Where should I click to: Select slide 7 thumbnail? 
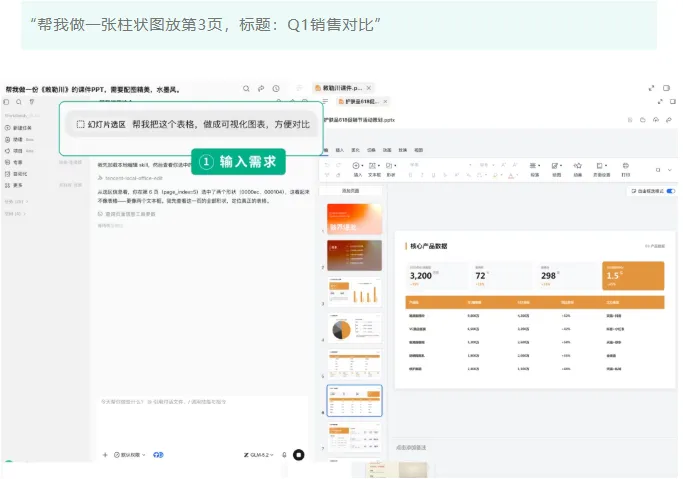[354, 437]
